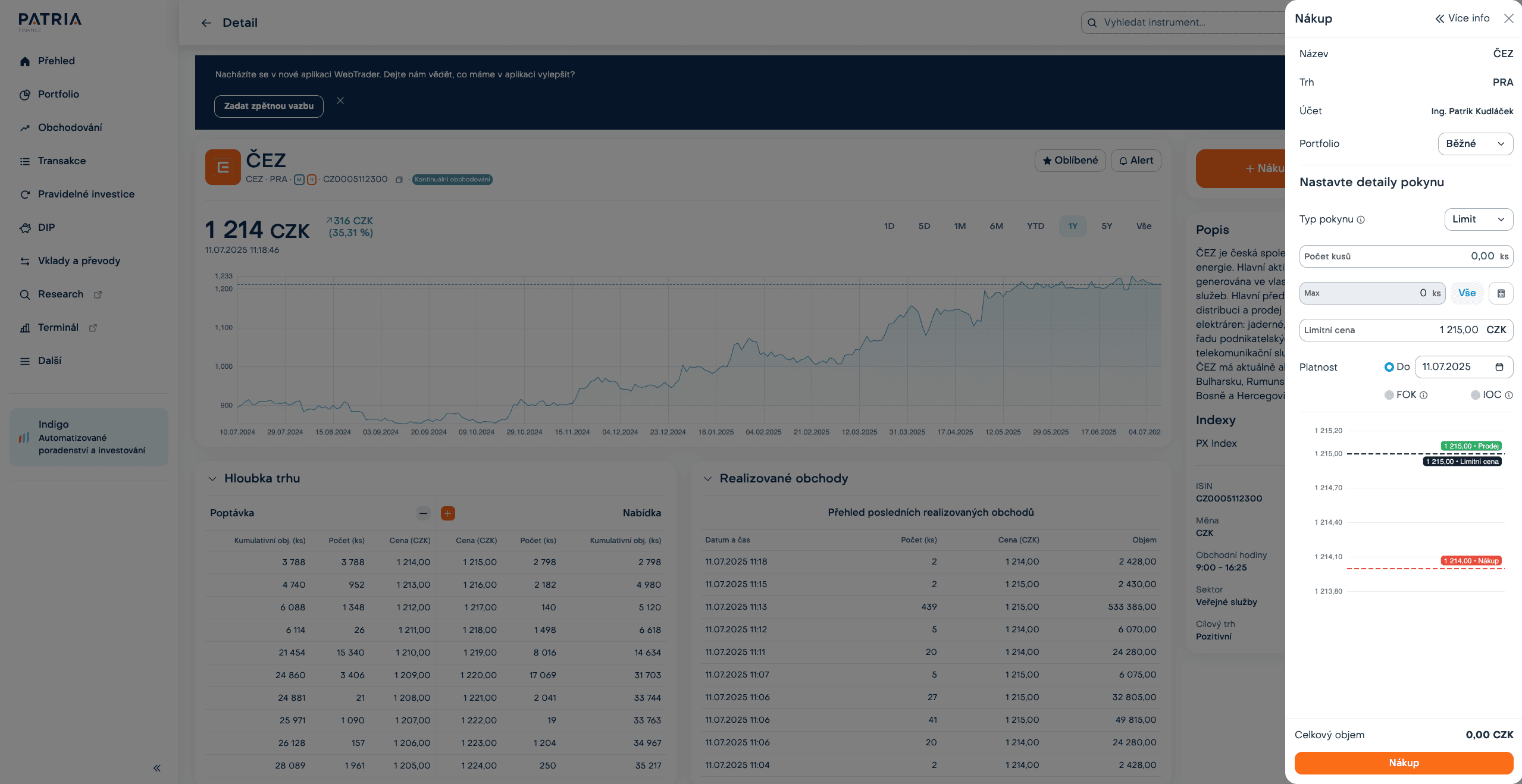Image resolution: width=1522 pixels, height=784 pixels.
Task: Open Portfolio in the sidebar menu
Action: (58, 95)
